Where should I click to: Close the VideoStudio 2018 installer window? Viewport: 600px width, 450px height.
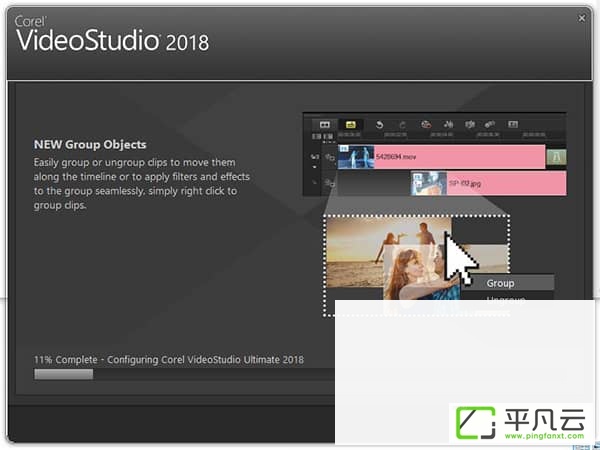(581, 18)
